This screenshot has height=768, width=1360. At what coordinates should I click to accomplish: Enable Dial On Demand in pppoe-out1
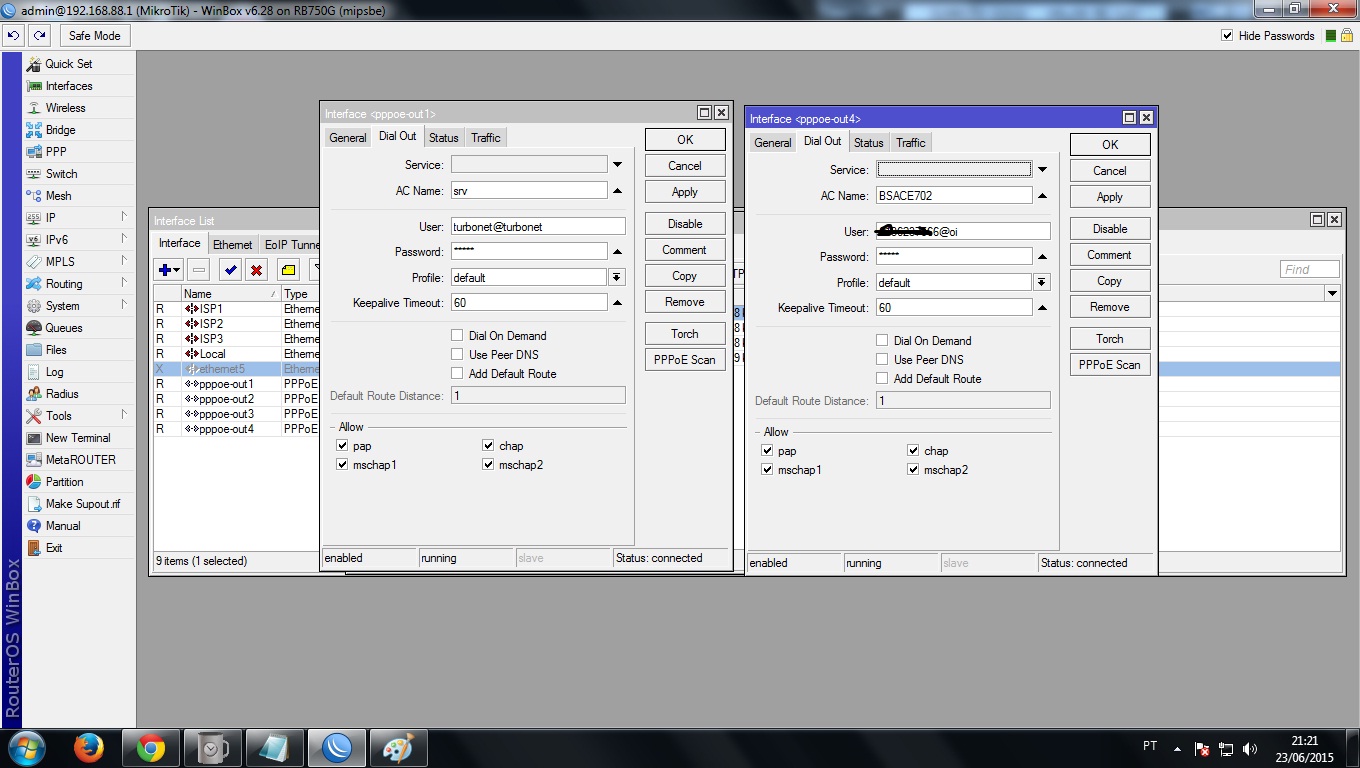click(457, 336)
